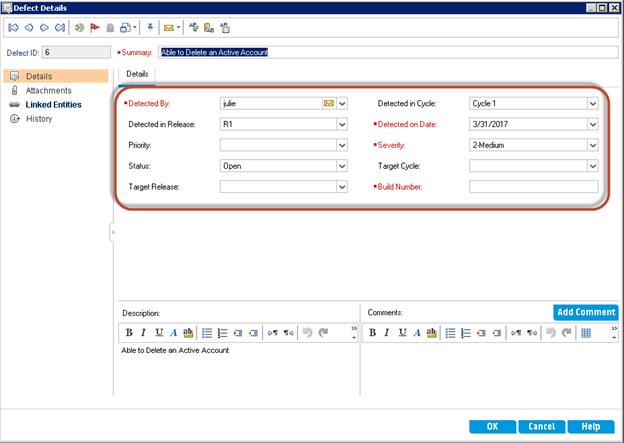Open Attachments in the left sidebar

(47, 90)
